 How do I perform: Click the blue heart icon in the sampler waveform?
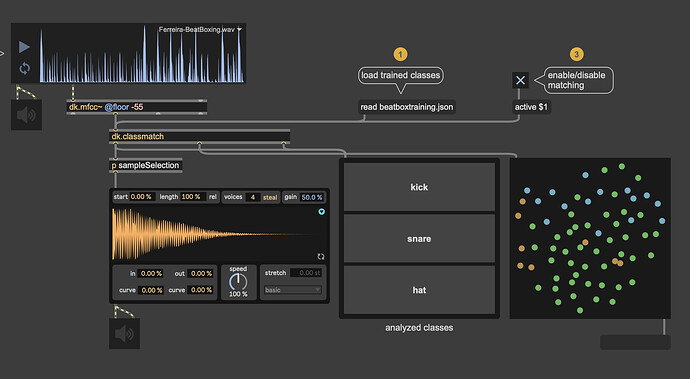coord(322,212)
